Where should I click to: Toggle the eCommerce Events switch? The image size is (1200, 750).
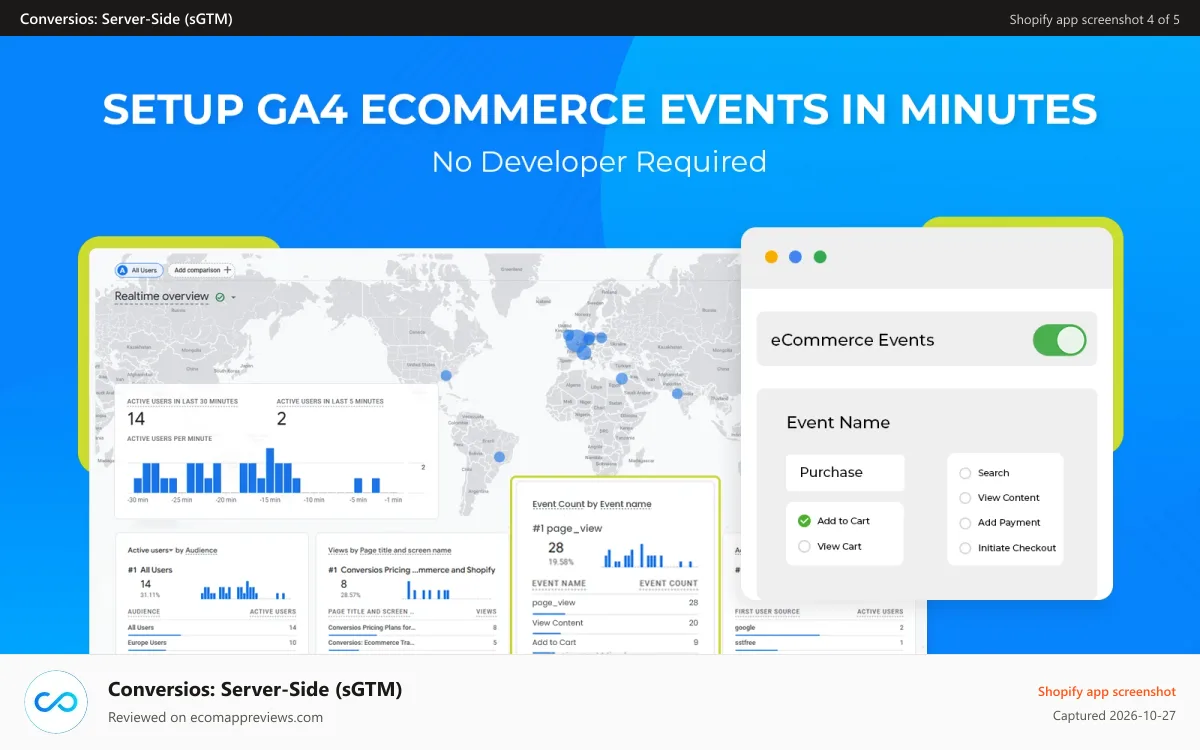click(x=1059, y=340)
